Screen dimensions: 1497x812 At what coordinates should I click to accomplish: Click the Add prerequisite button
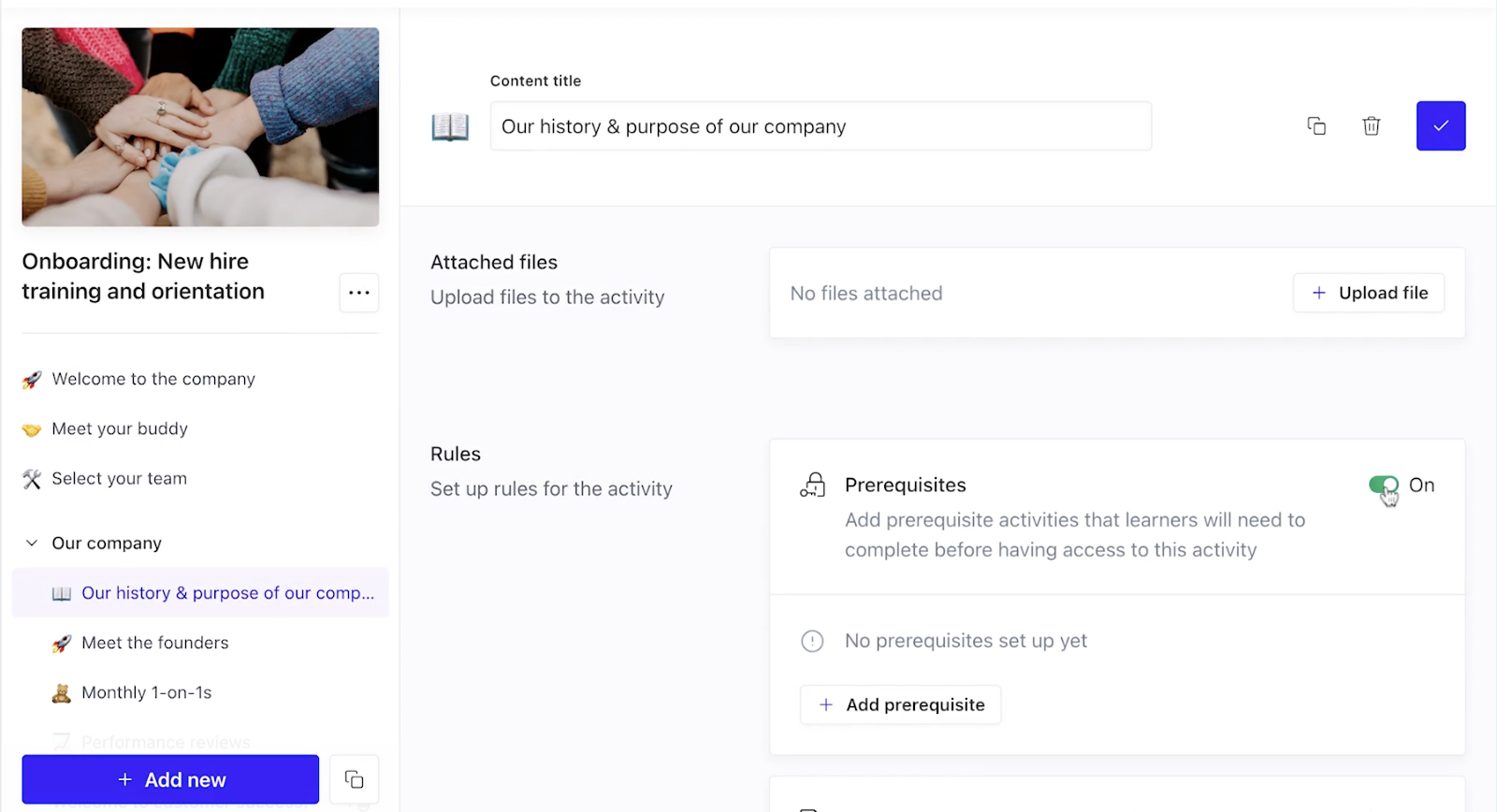[x=901, y=704]
